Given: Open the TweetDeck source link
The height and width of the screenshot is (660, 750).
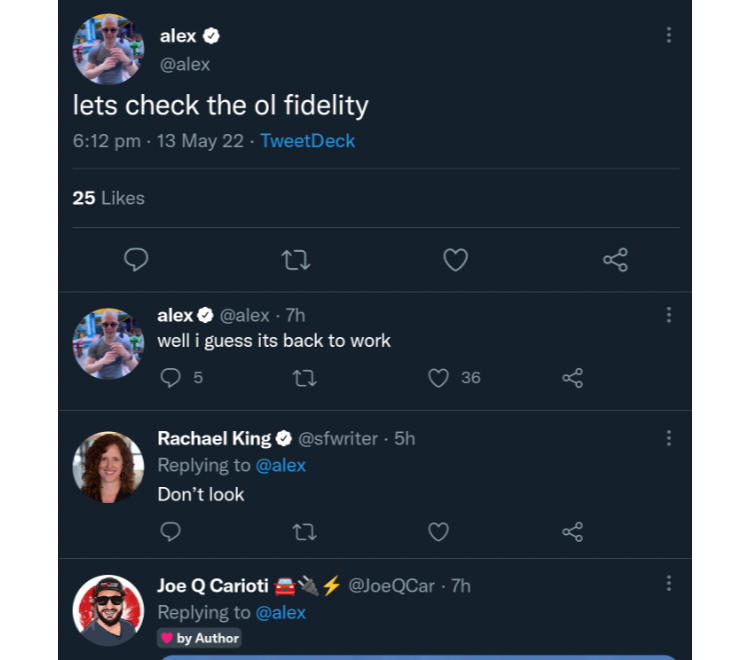Looking at the screenshot, I should [x=307, y=141].
